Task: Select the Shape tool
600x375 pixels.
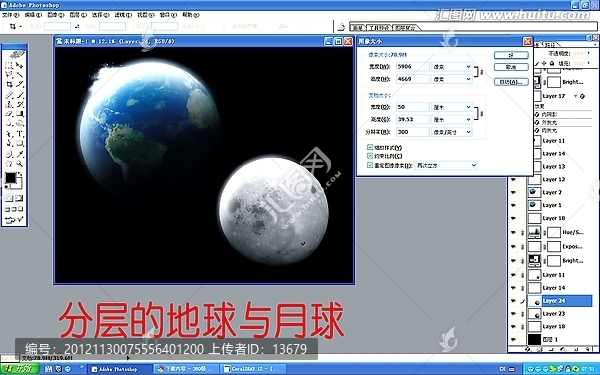Action: click(x=20, y=143)
